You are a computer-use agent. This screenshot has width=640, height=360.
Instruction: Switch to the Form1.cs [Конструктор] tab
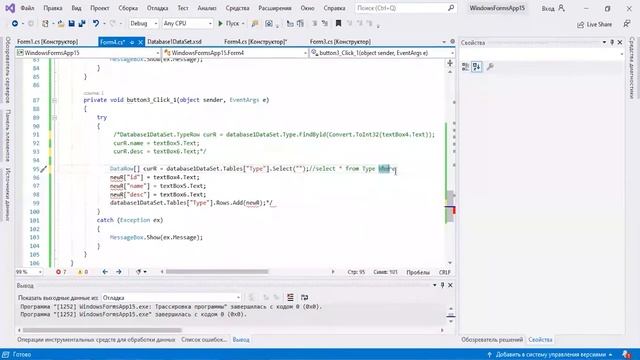pos(48,42)
